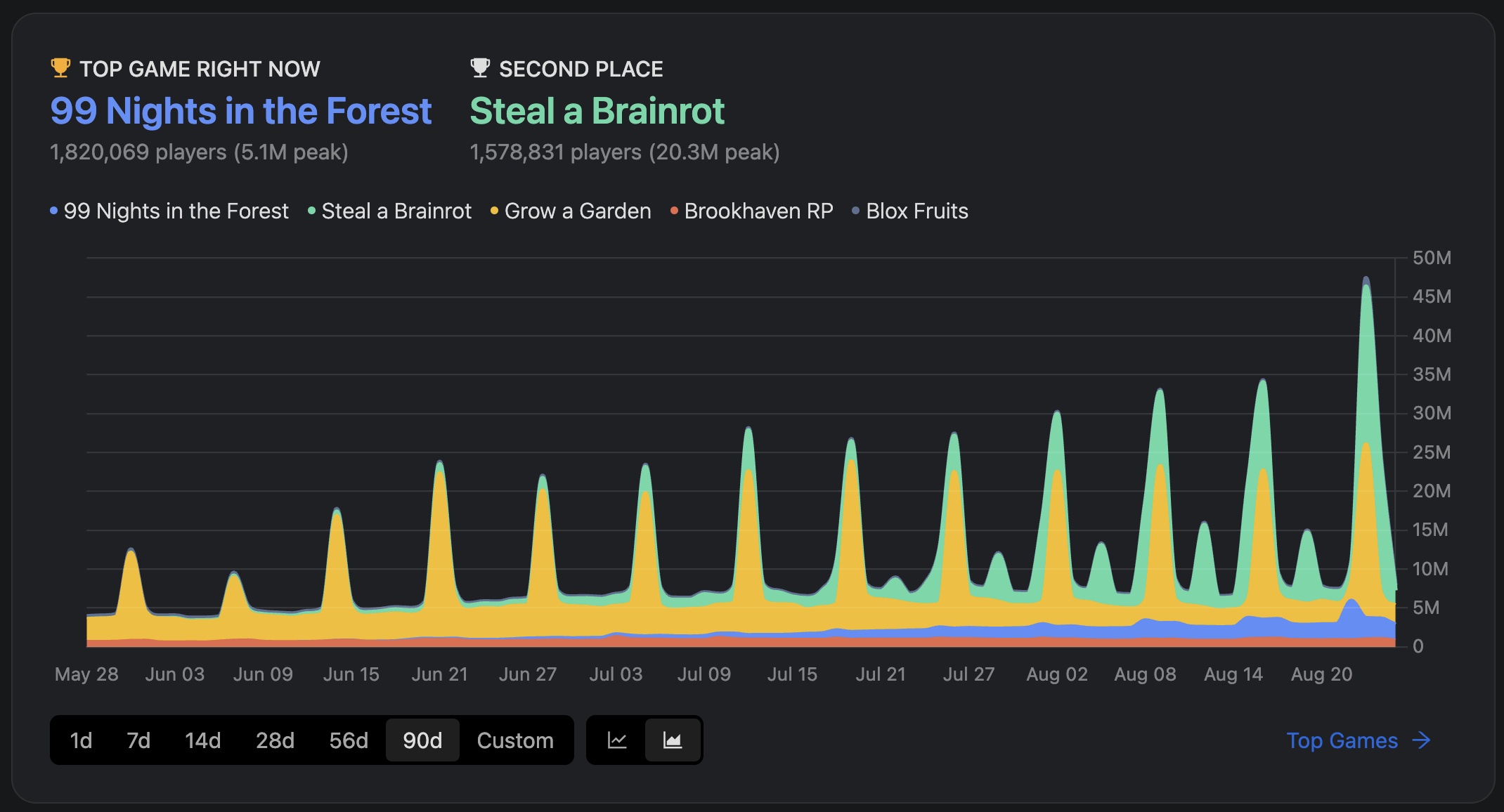Select the 14d time range
1504x812 pixels.
(x=202, y=740)
